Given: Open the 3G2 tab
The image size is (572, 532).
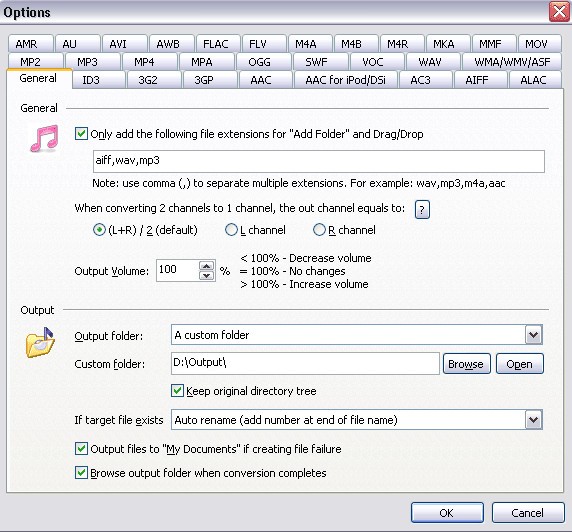Looking at the screenshot, I should click(154, 80).
